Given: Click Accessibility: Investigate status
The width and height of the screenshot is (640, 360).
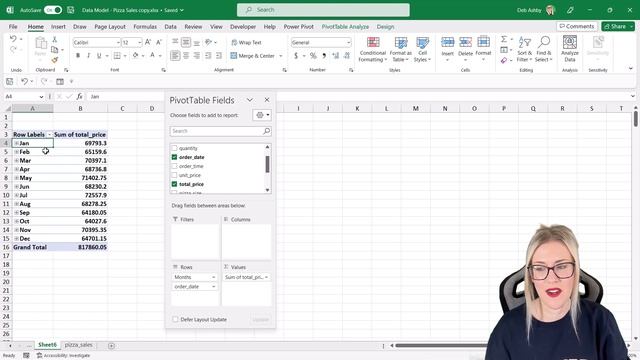Looking at the screenshot, I should tap(63, 356).
